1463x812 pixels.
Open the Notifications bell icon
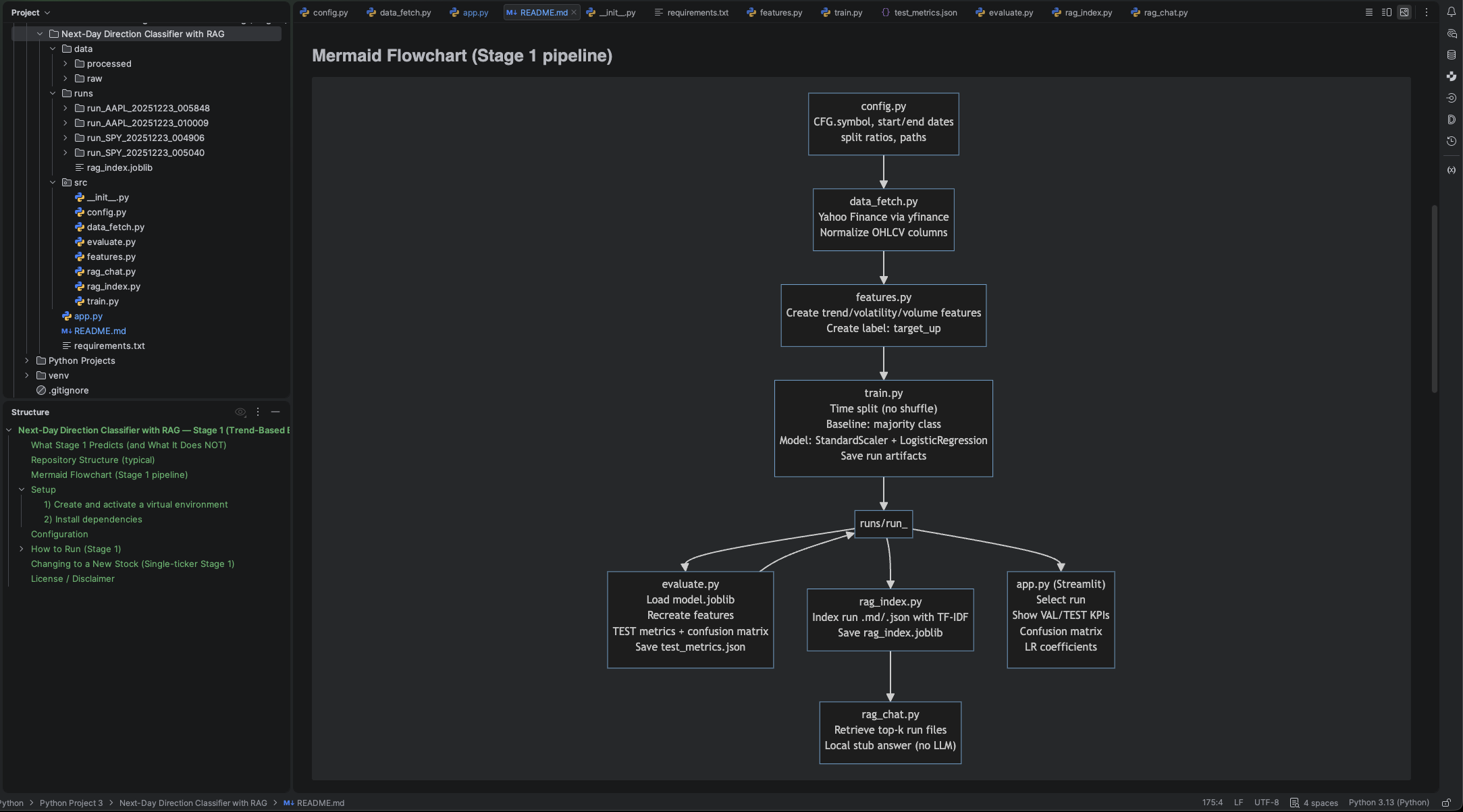pos(1452,11)
